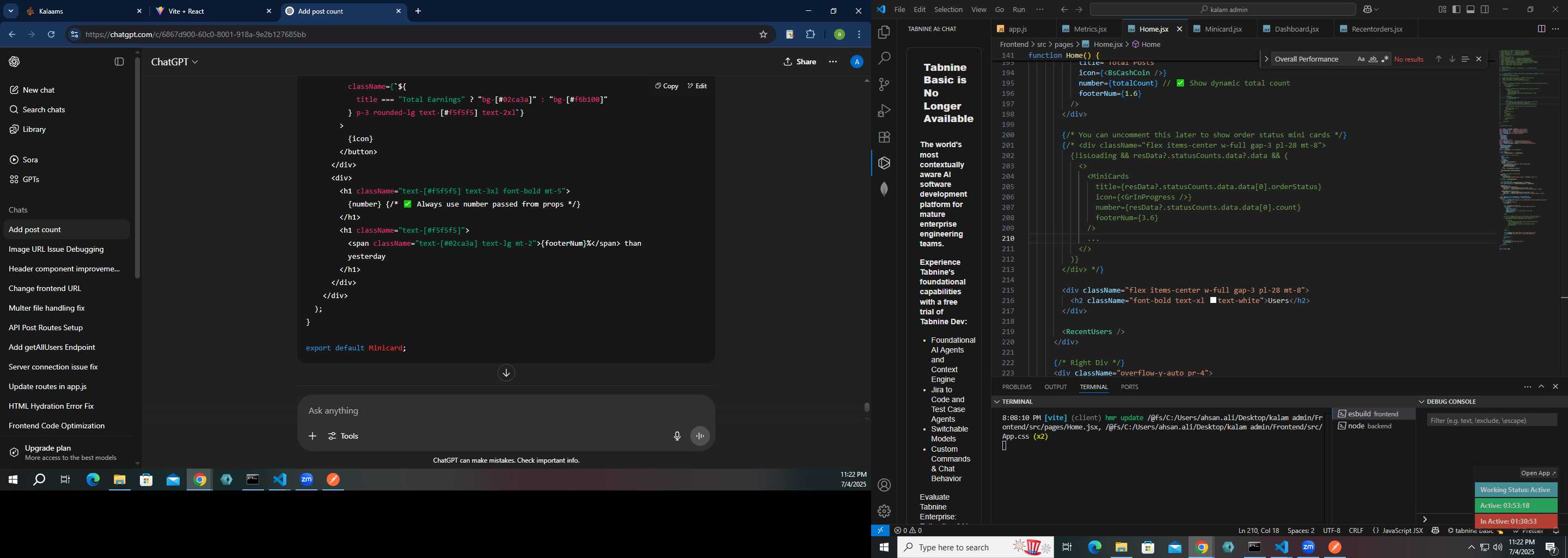Go to next match in find widget
The width and height of the screenshot is (1568, 558).
coord(1451,59)
